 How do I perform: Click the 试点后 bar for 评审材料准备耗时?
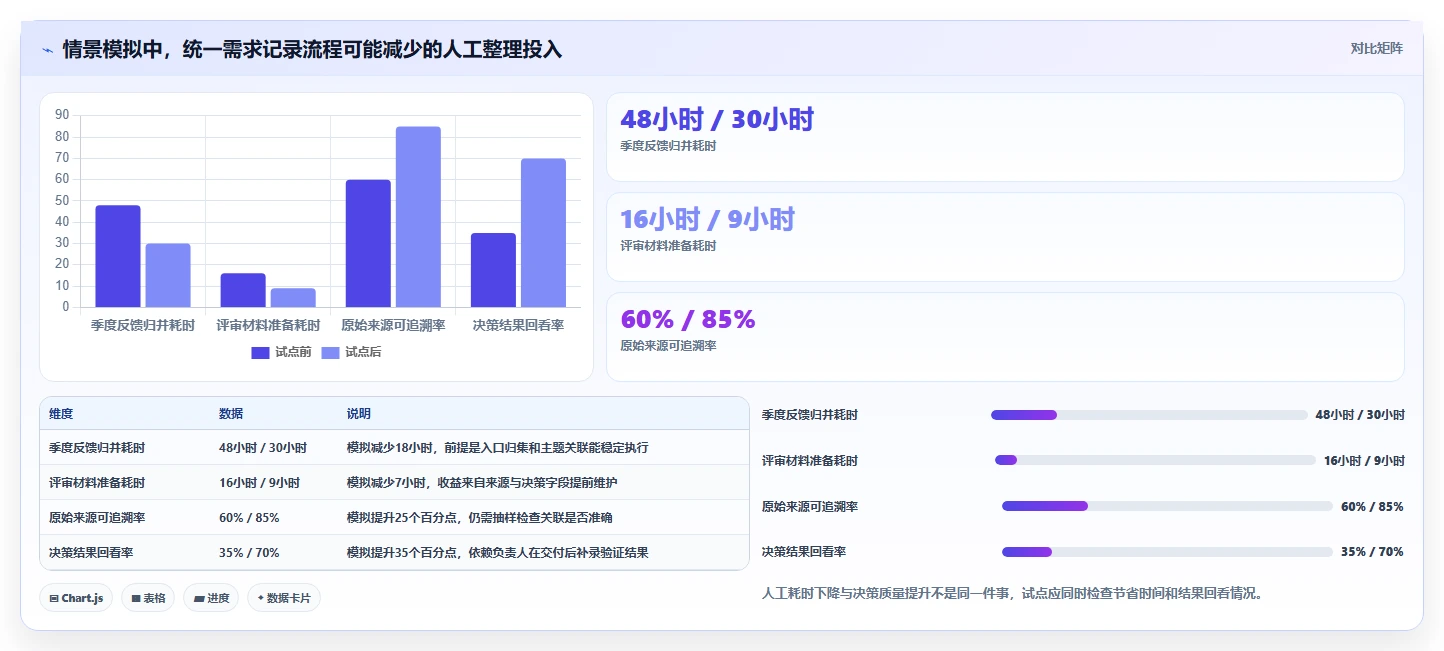(x=293, y=298)
